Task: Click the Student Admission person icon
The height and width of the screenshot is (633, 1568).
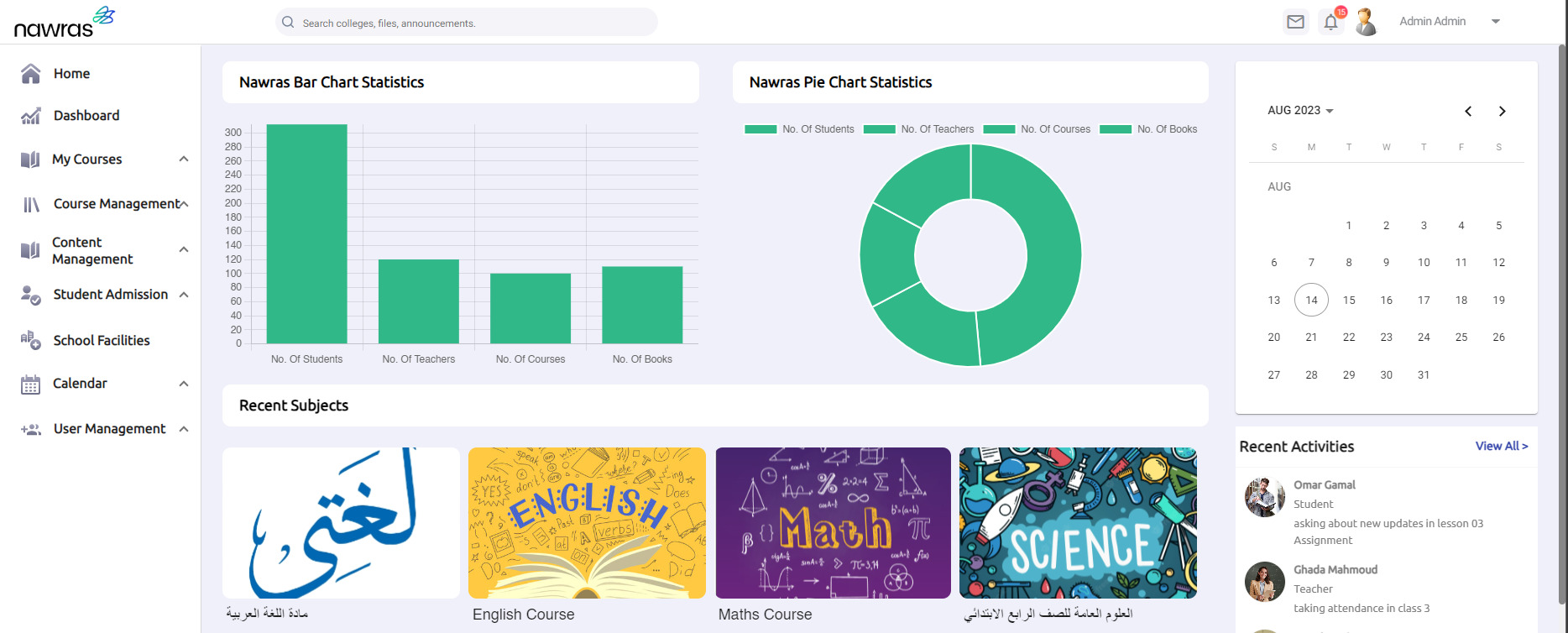Action: click(x=31, y=295)
